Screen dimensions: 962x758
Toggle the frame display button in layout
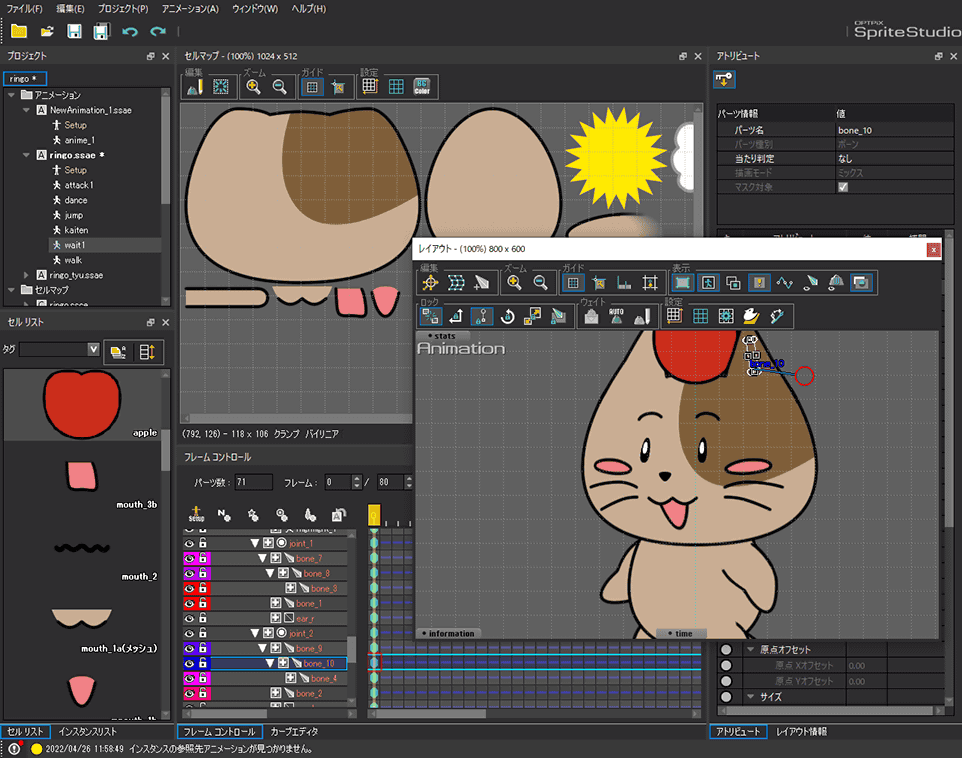pos(682,282)
